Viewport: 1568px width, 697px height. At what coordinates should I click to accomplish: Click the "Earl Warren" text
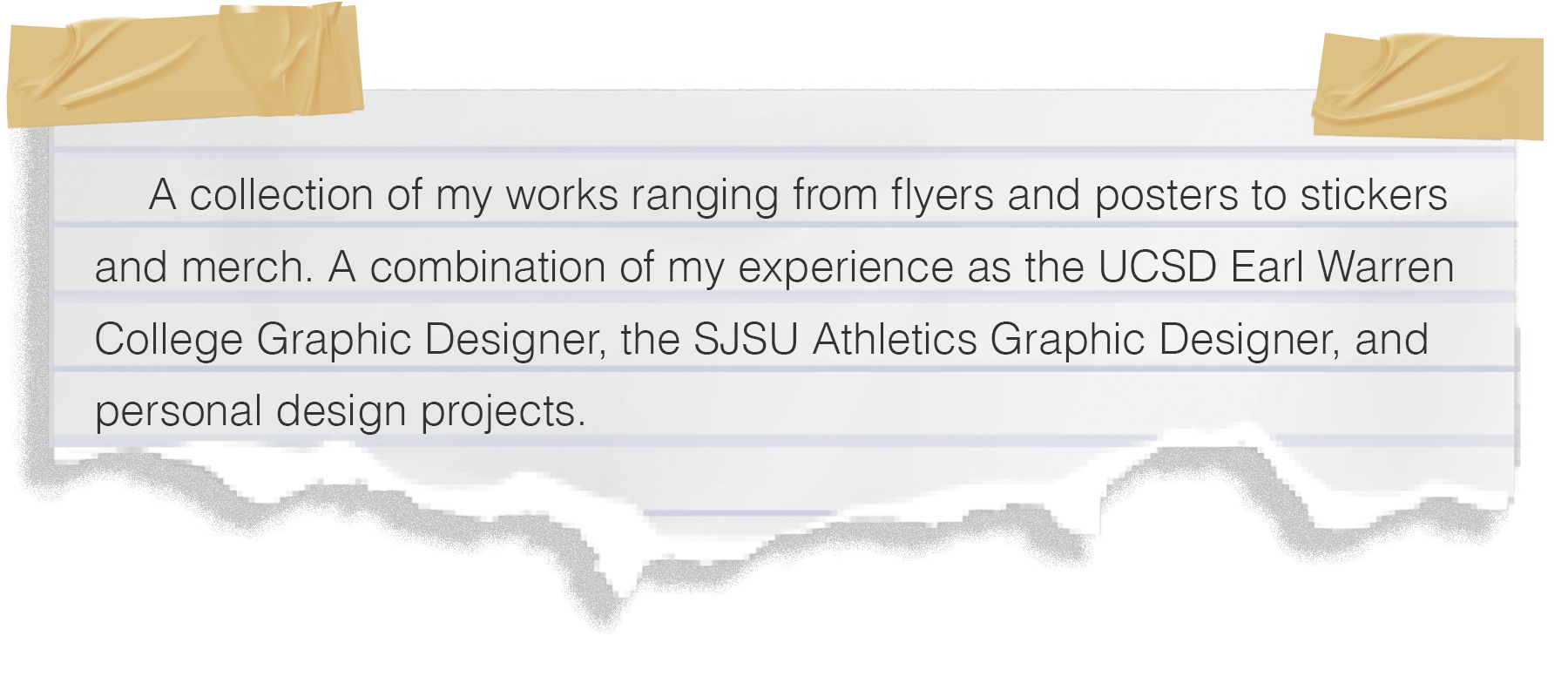point(1342,267)
